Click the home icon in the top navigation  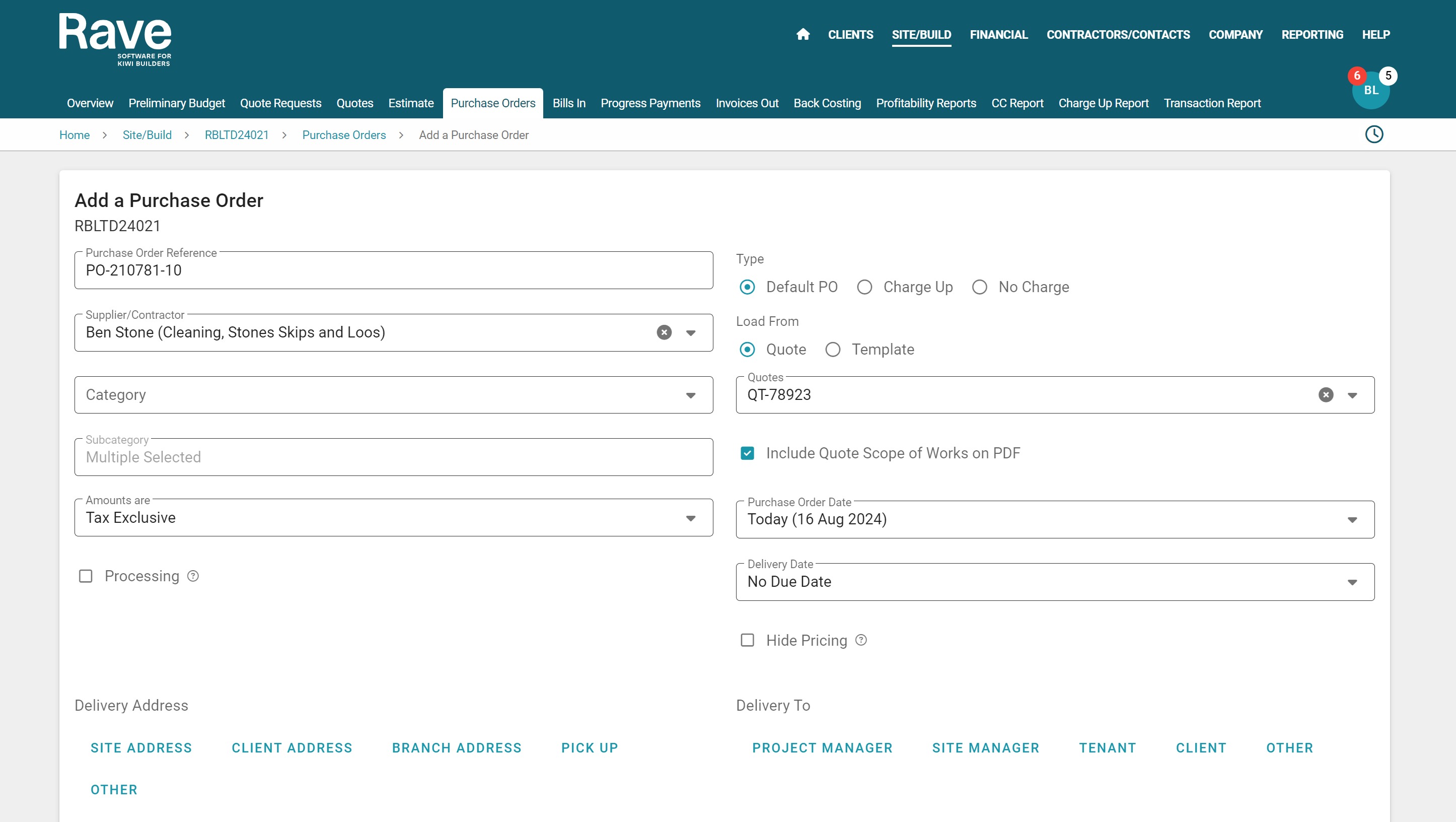pos(803,34)
